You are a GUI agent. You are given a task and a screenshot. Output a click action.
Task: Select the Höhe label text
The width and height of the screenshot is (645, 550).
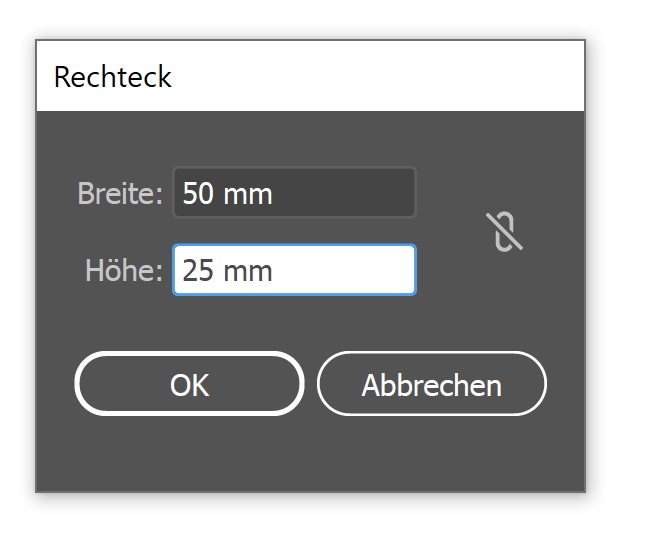(124, 270)
